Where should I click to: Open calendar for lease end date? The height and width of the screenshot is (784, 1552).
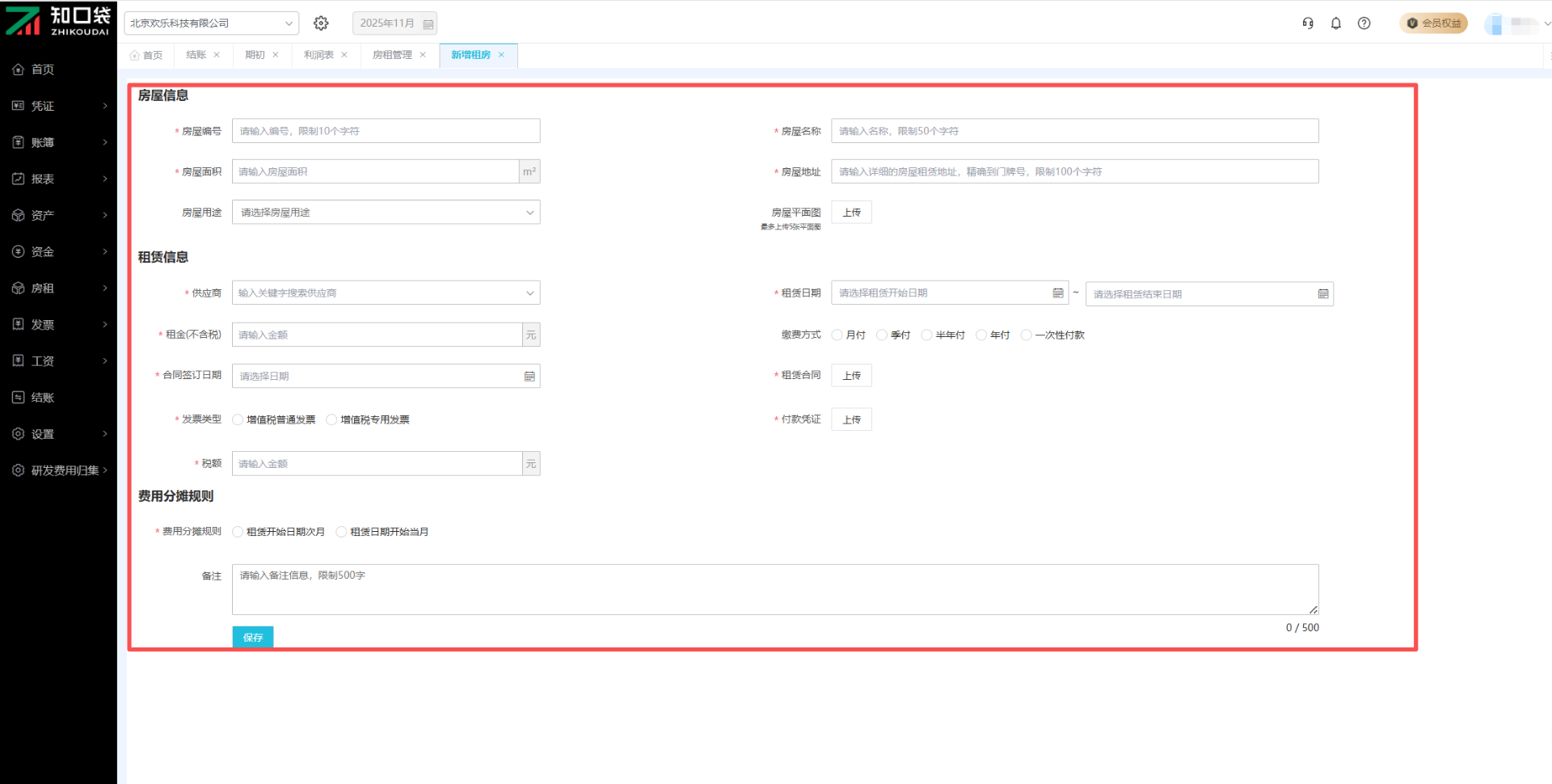(1322, 294)
